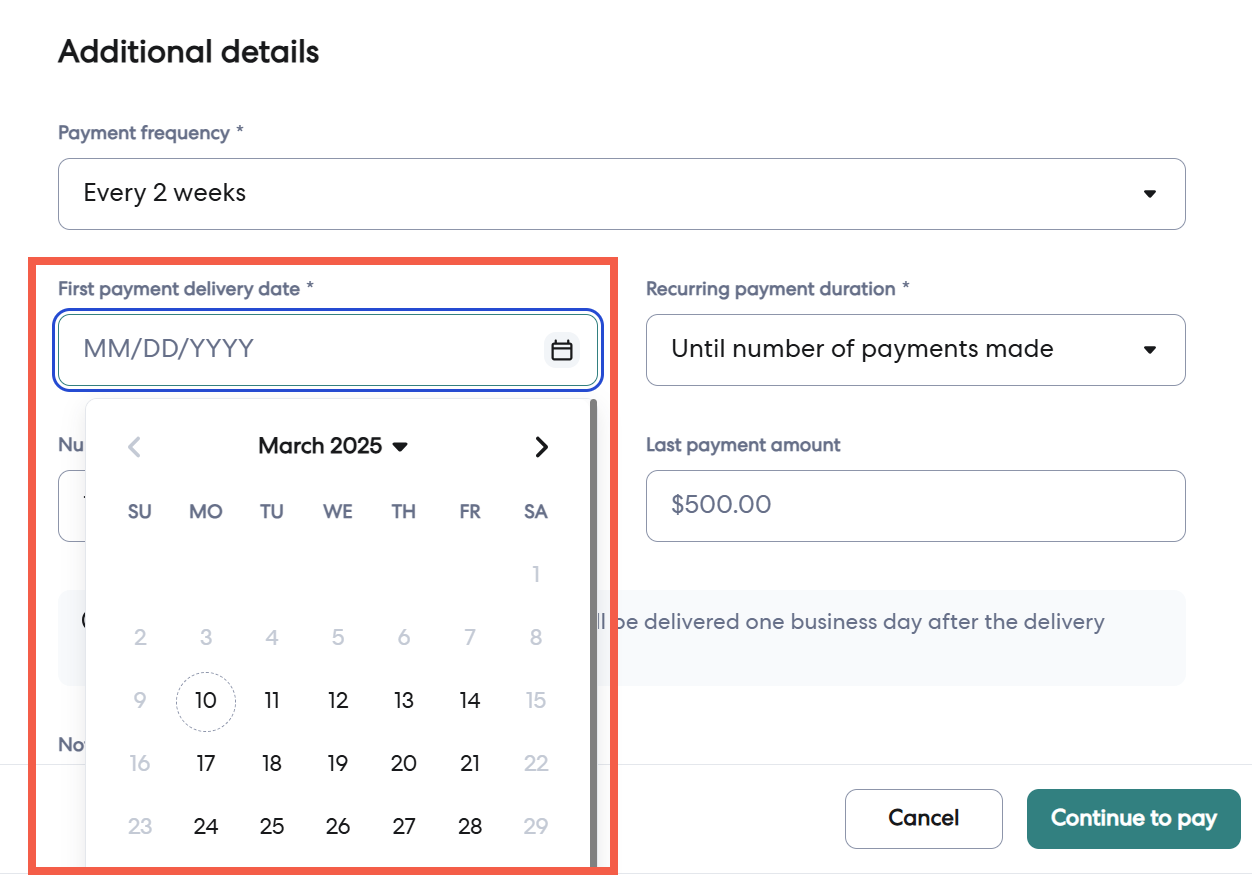Go to next month arrow
Viewport: 1252px width, 875px height.
(x=541, y=447)
